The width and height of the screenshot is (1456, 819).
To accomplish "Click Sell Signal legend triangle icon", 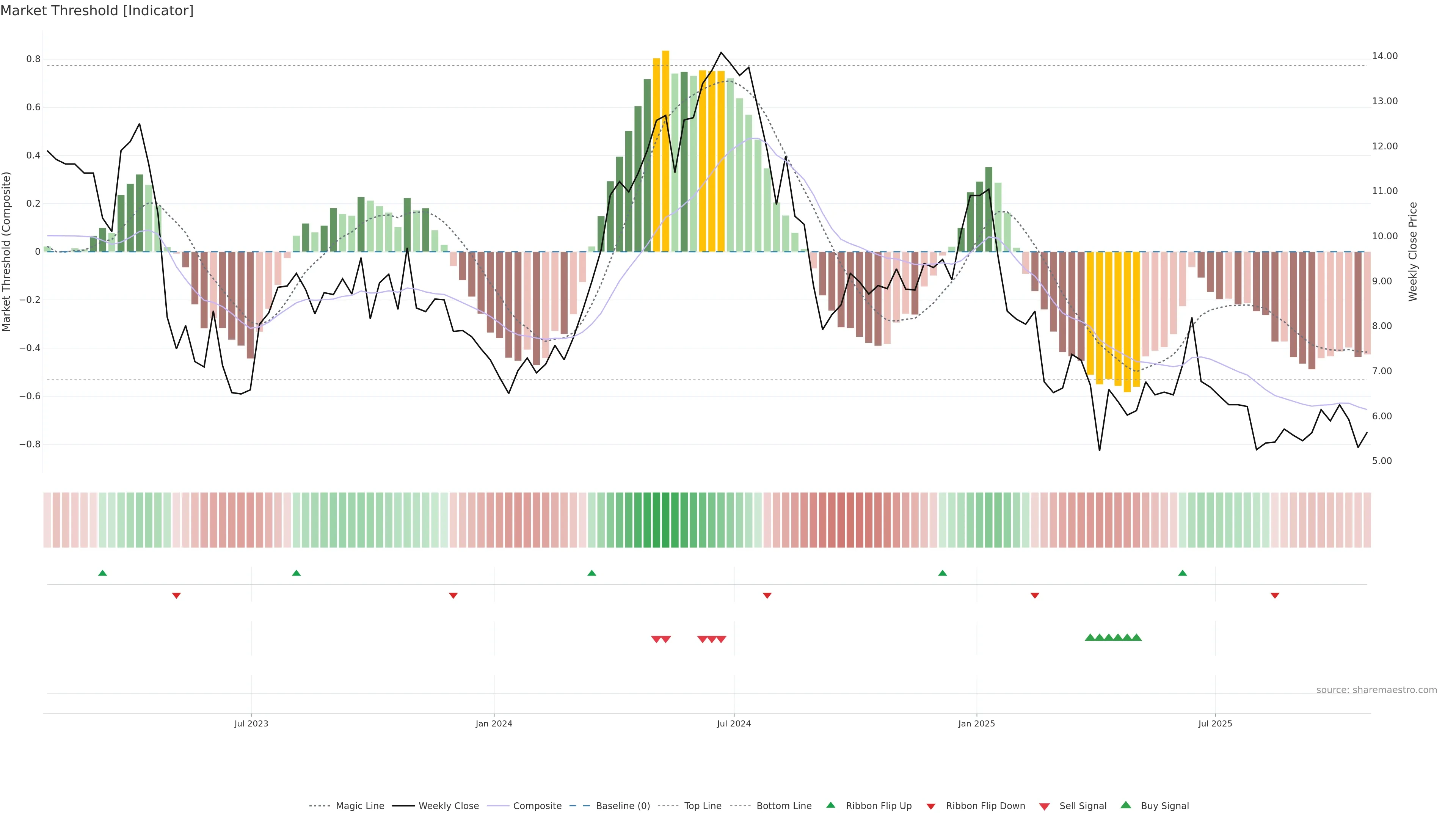I will tap(1045, 806).
